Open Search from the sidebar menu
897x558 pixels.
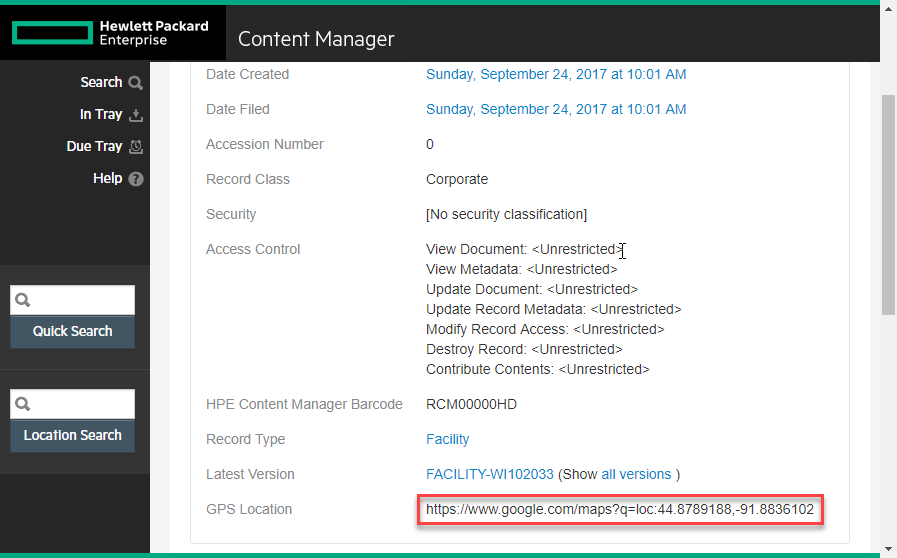(x=101, y=82)
